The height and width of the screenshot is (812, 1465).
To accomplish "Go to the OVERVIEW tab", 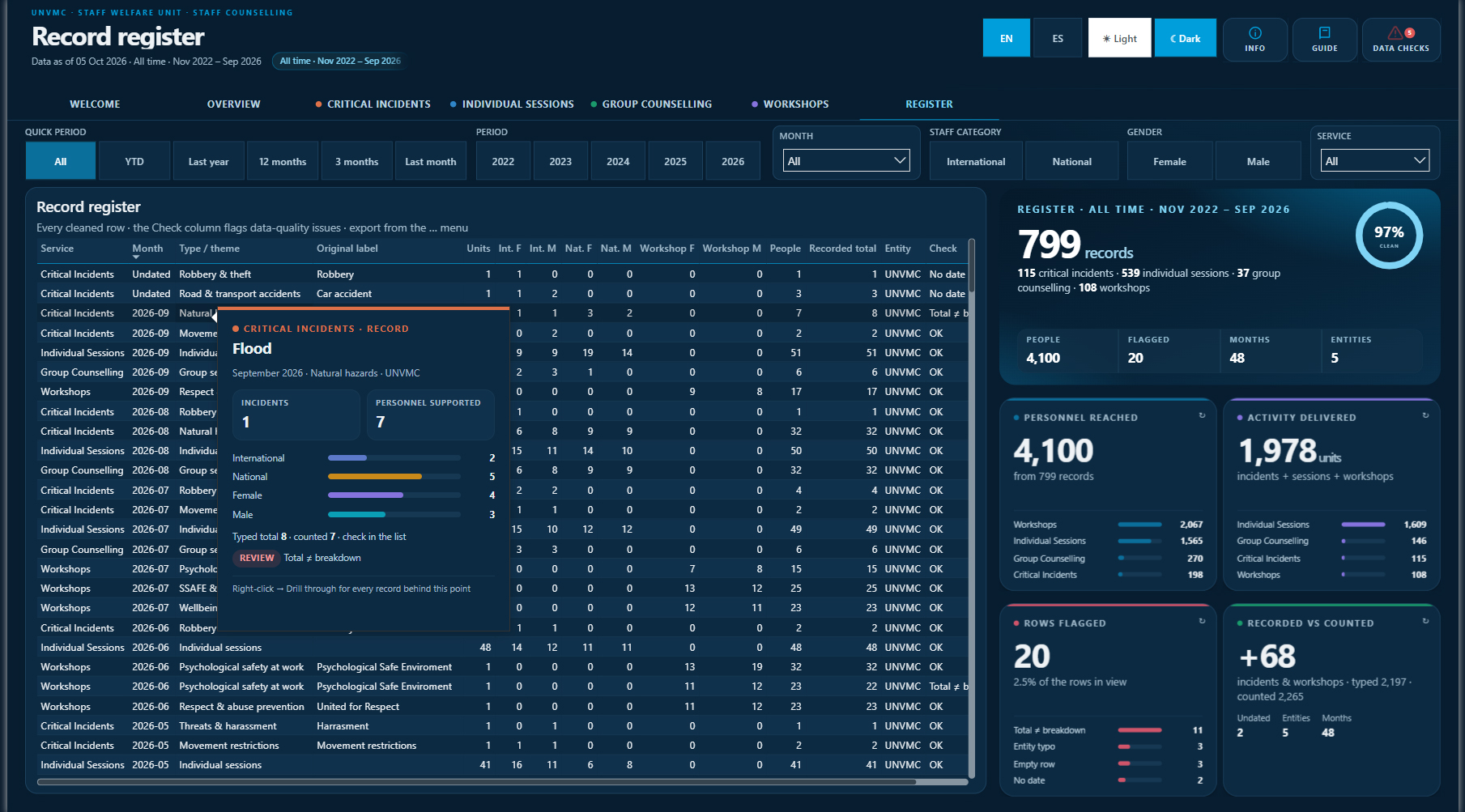I will 233,104.
